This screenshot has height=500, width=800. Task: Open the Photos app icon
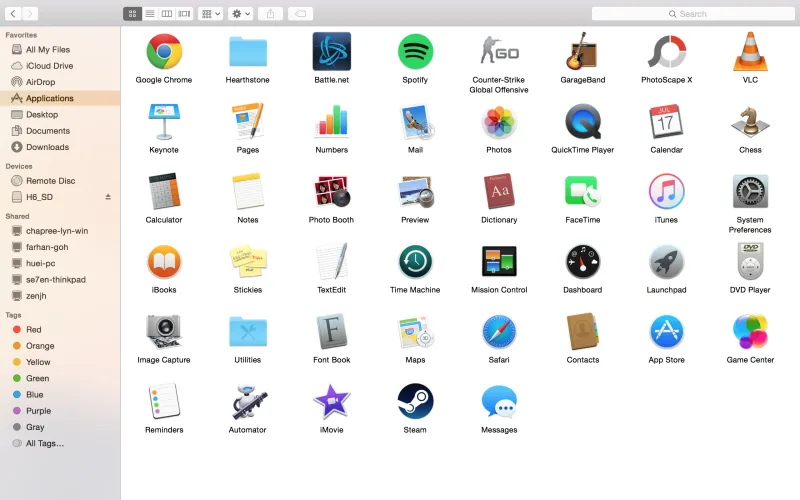point(499,121)
